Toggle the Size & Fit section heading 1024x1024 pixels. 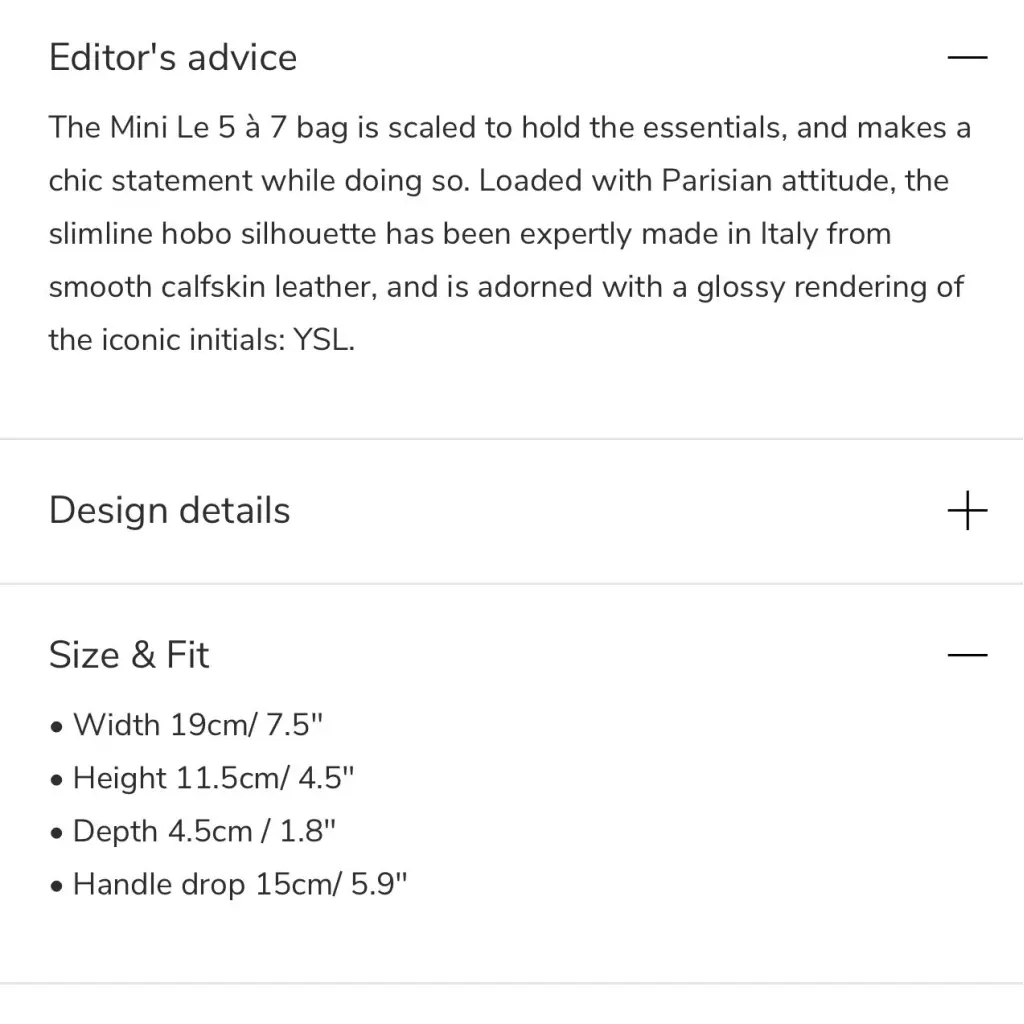[129, 654]
